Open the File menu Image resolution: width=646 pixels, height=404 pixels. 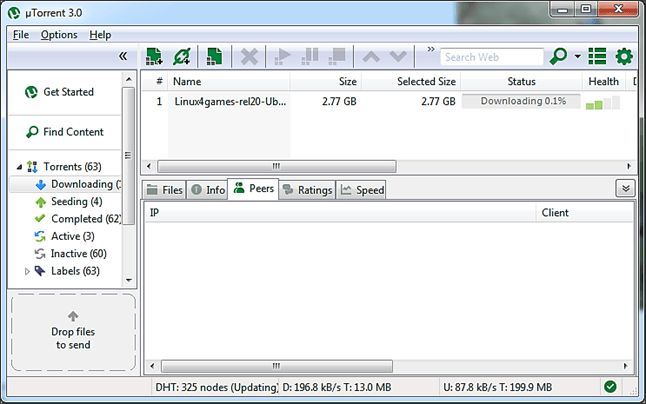21,35
